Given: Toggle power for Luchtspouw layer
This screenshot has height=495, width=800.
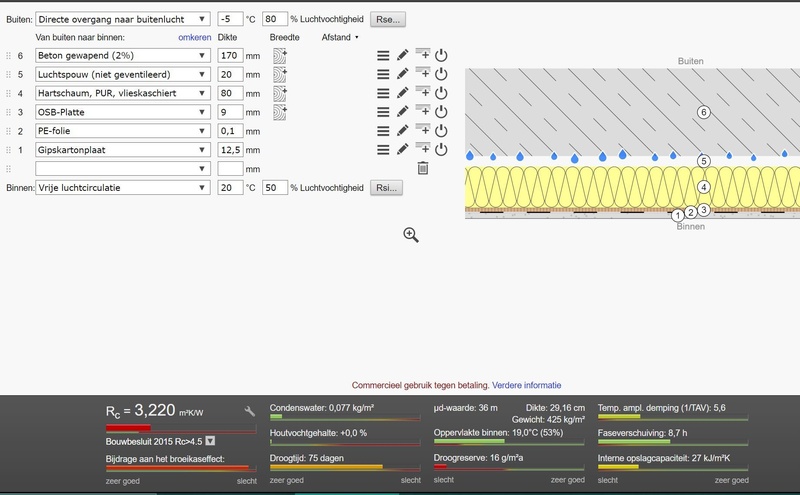Looking at the screenshot, I should click(441, 75).
